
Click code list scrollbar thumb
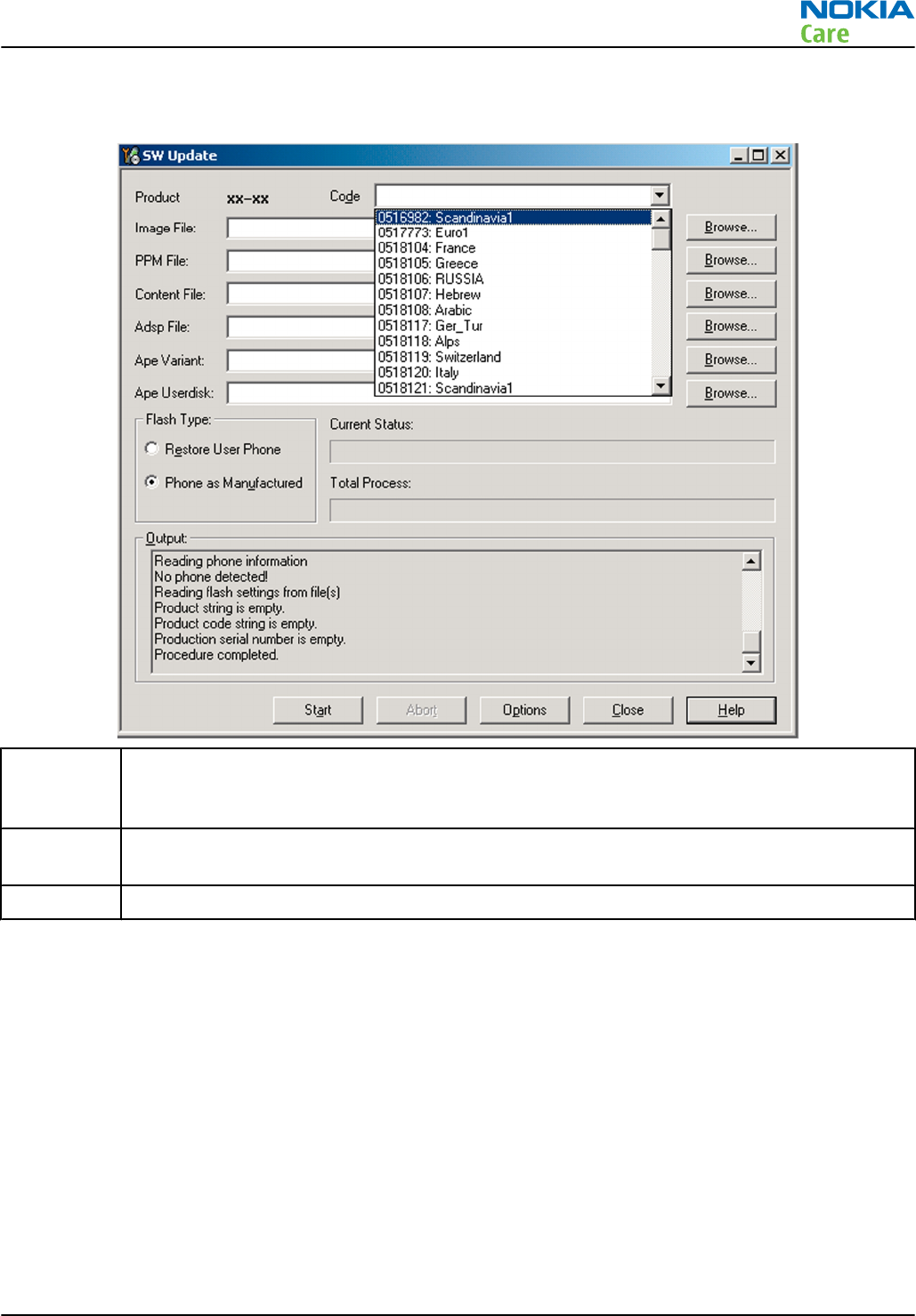[x=661, y=239]
